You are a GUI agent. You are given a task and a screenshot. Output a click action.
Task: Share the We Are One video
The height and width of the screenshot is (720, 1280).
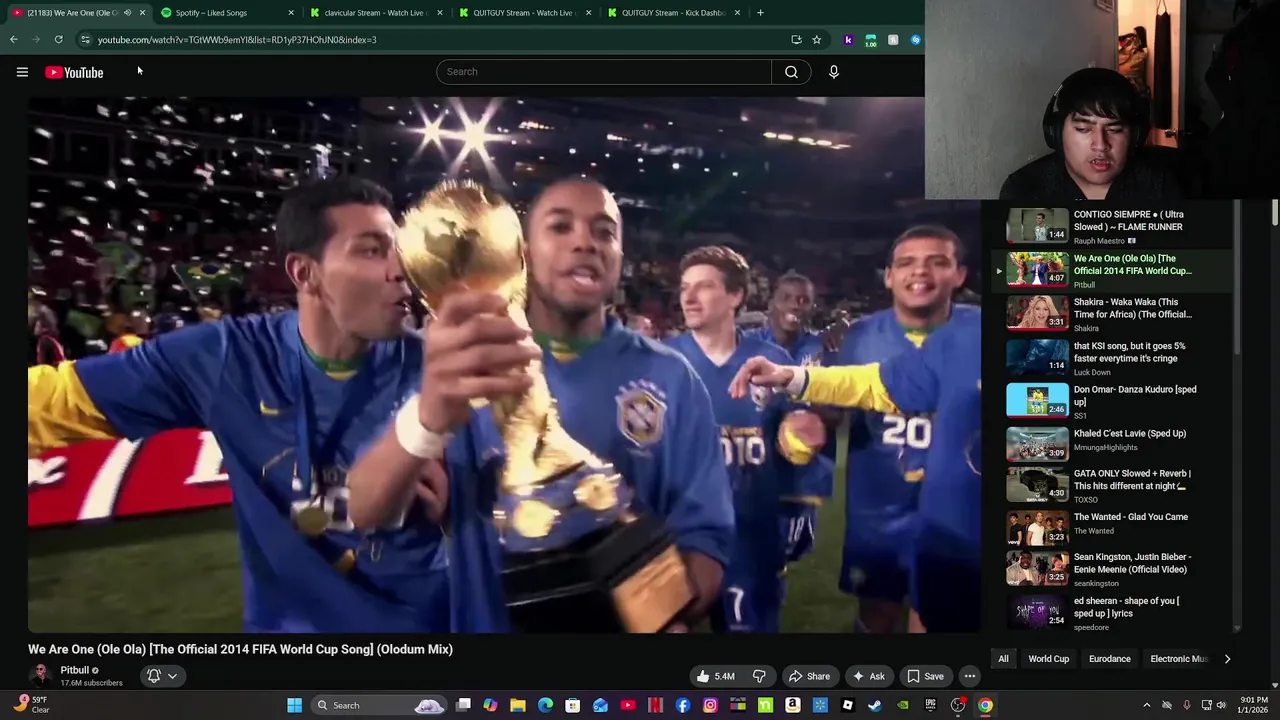click(809, 676)
